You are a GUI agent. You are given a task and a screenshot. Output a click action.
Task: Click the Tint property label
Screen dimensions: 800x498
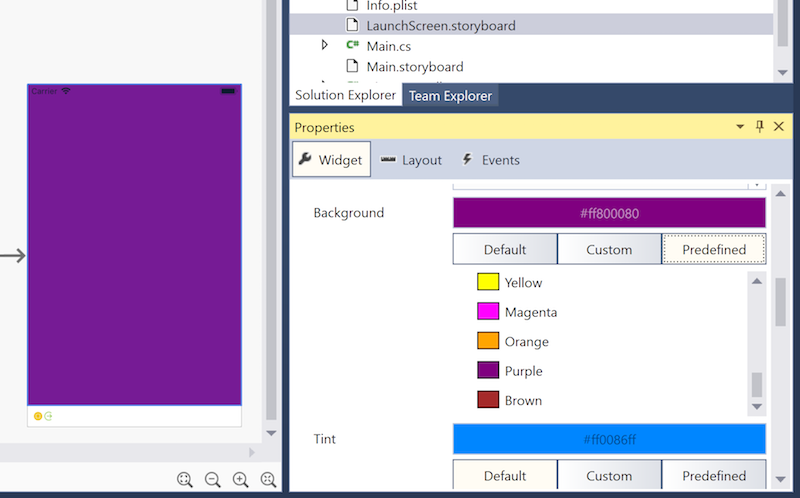click(x=324, y=439)
